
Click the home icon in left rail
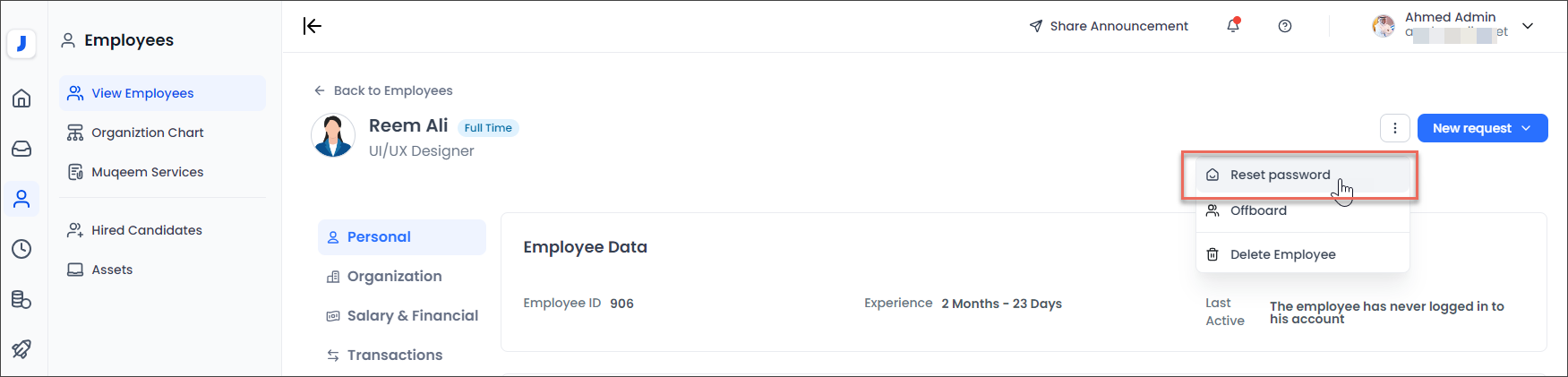[21, 99]
